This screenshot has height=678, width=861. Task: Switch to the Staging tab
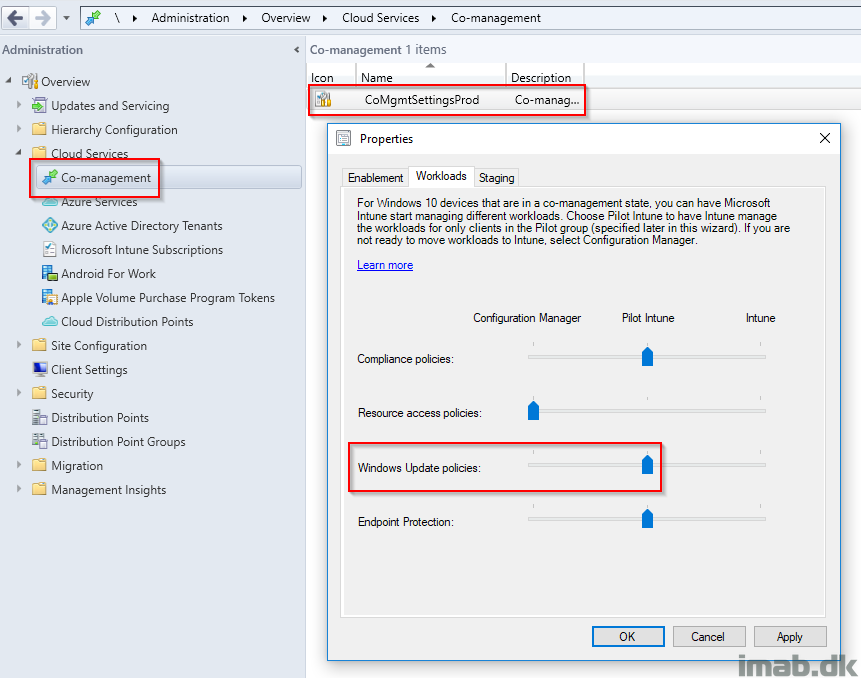(496, 178)
